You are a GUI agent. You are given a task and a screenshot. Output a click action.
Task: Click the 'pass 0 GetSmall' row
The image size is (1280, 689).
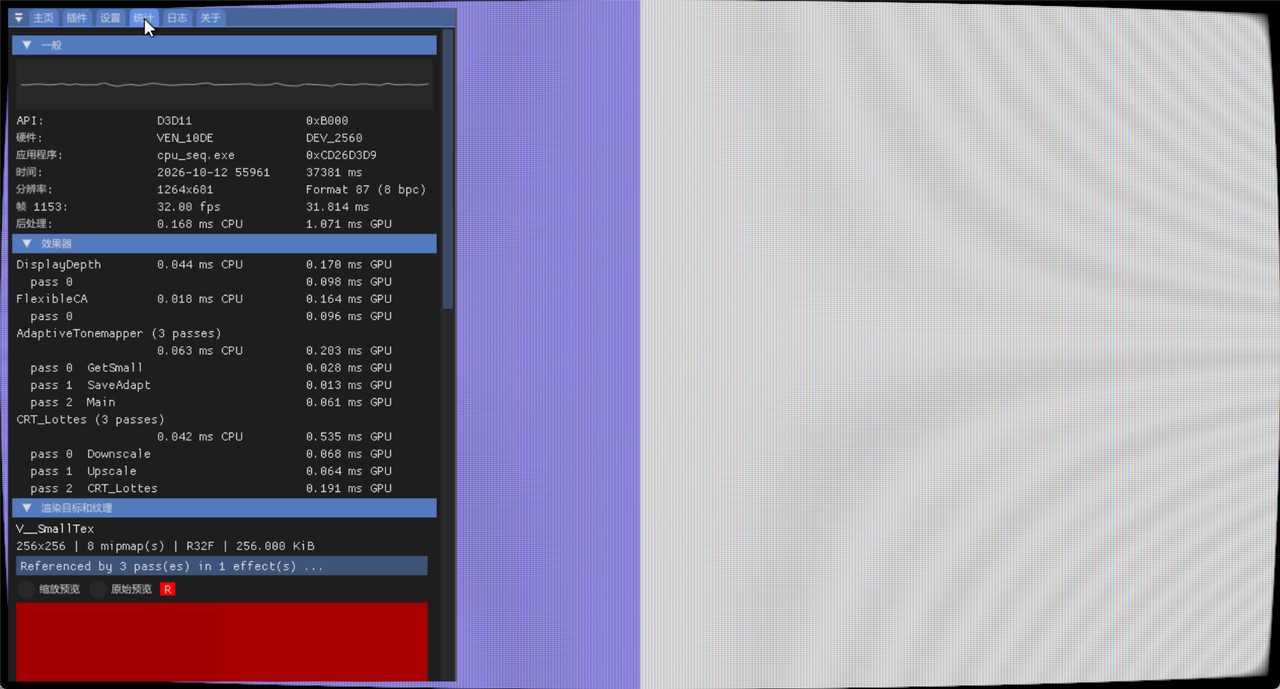[x=86, y=368]
